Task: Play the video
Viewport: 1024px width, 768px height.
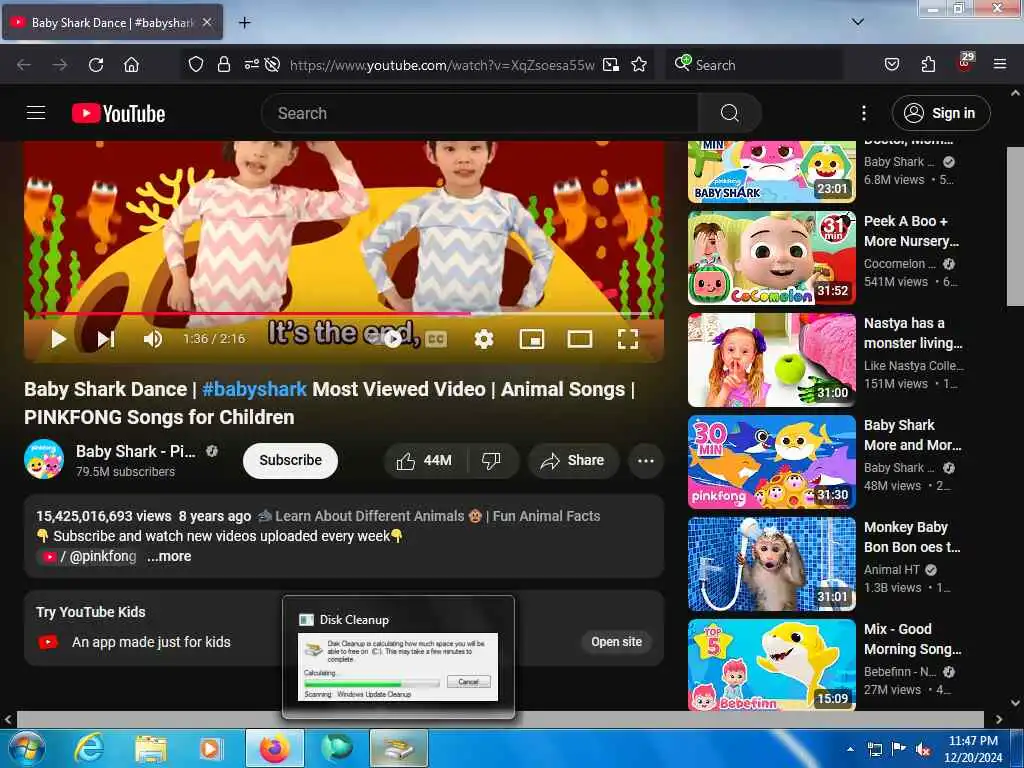Action: [x=59, y=338]
